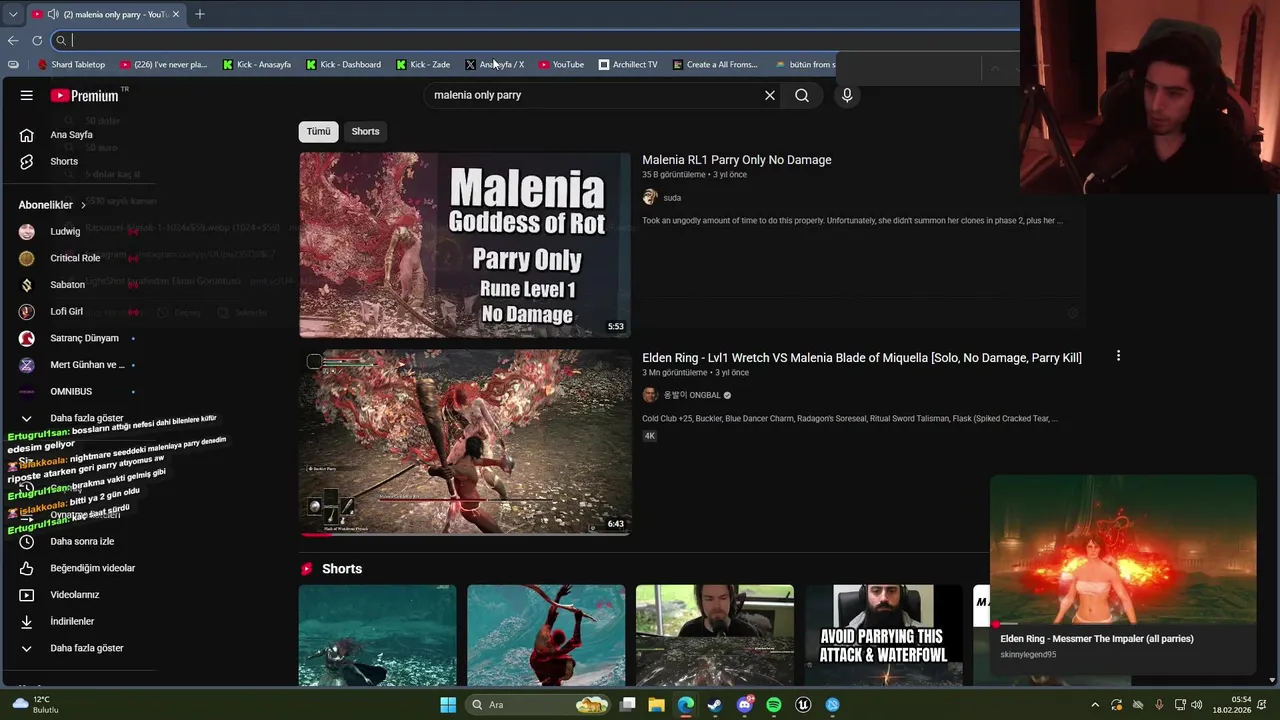
Task: Open Create a All Froms... bookmark
Action: [x=715, y=64]
